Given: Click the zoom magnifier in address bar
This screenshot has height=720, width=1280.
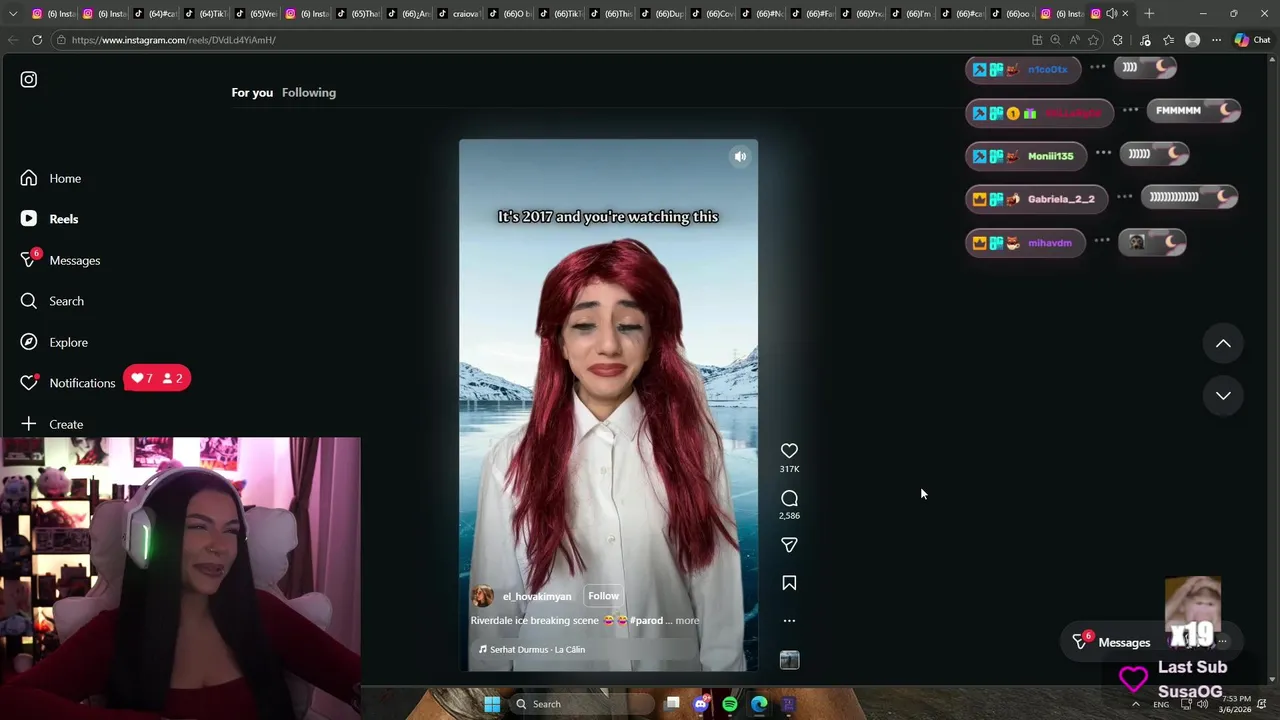Looking at the screenshot, I should [x=1055, y=40].
